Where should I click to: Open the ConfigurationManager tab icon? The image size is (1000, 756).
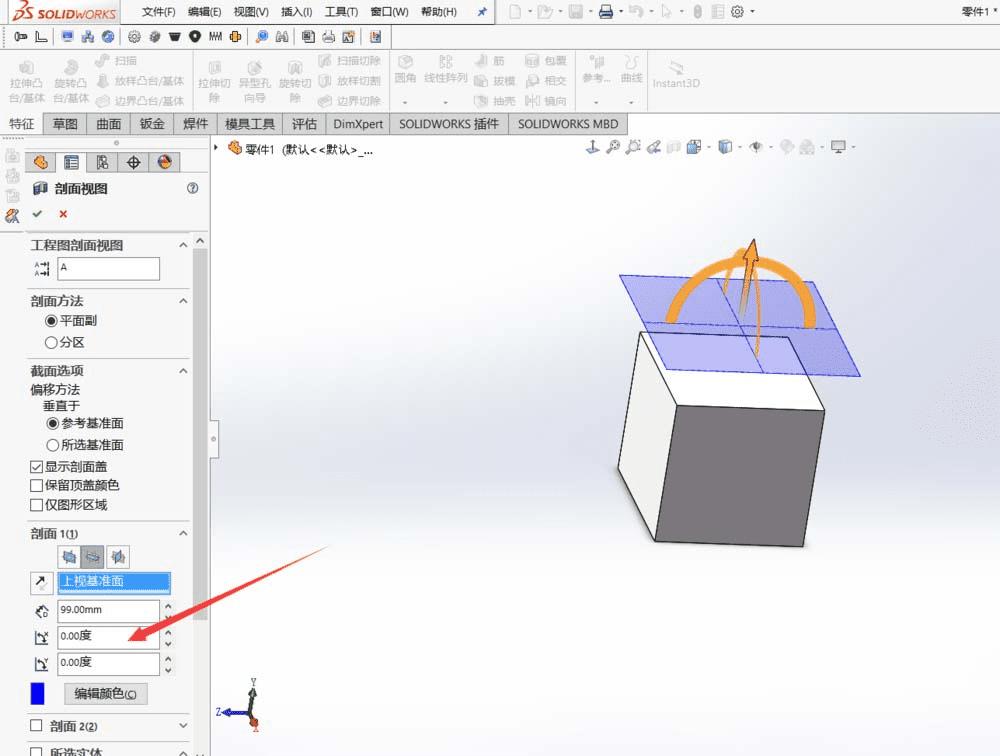click(x=102, y=163)
